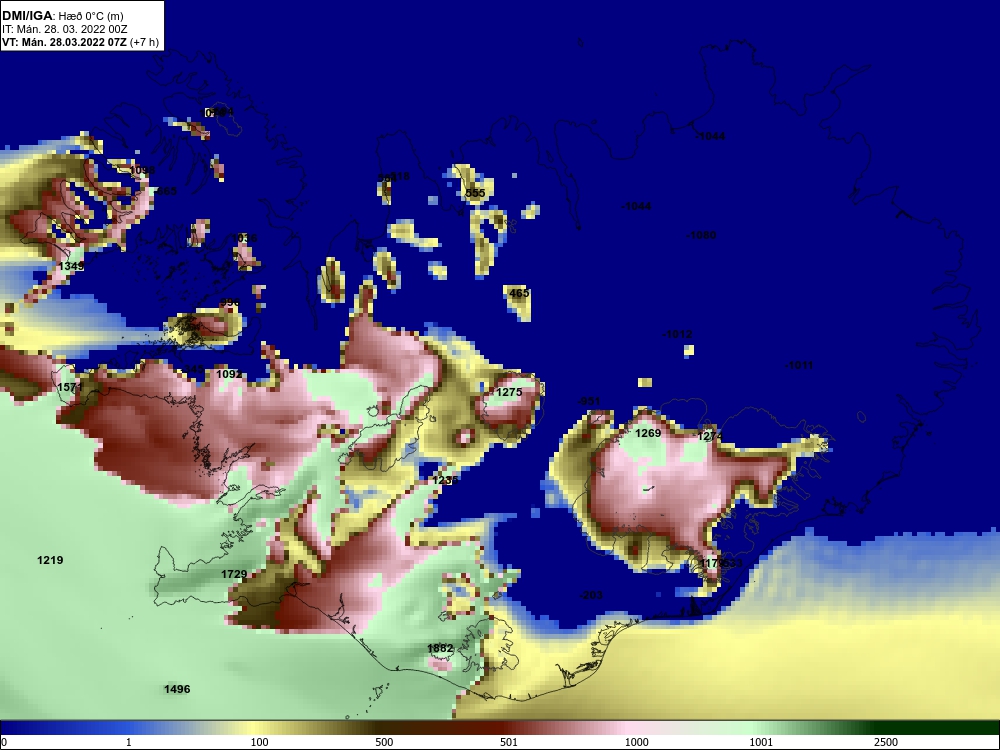Click the map value label 1269
Screen dimensions: 1000x750
[648, 433]
